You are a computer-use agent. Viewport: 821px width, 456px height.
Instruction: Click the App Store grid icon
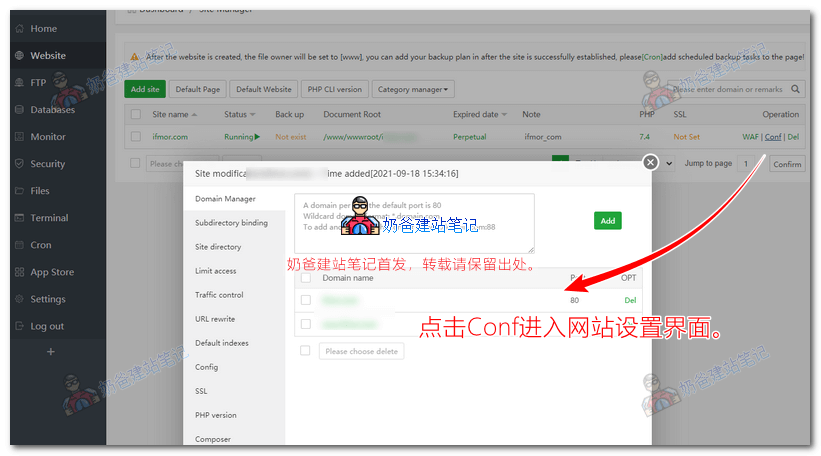click(x=20, y=272)
